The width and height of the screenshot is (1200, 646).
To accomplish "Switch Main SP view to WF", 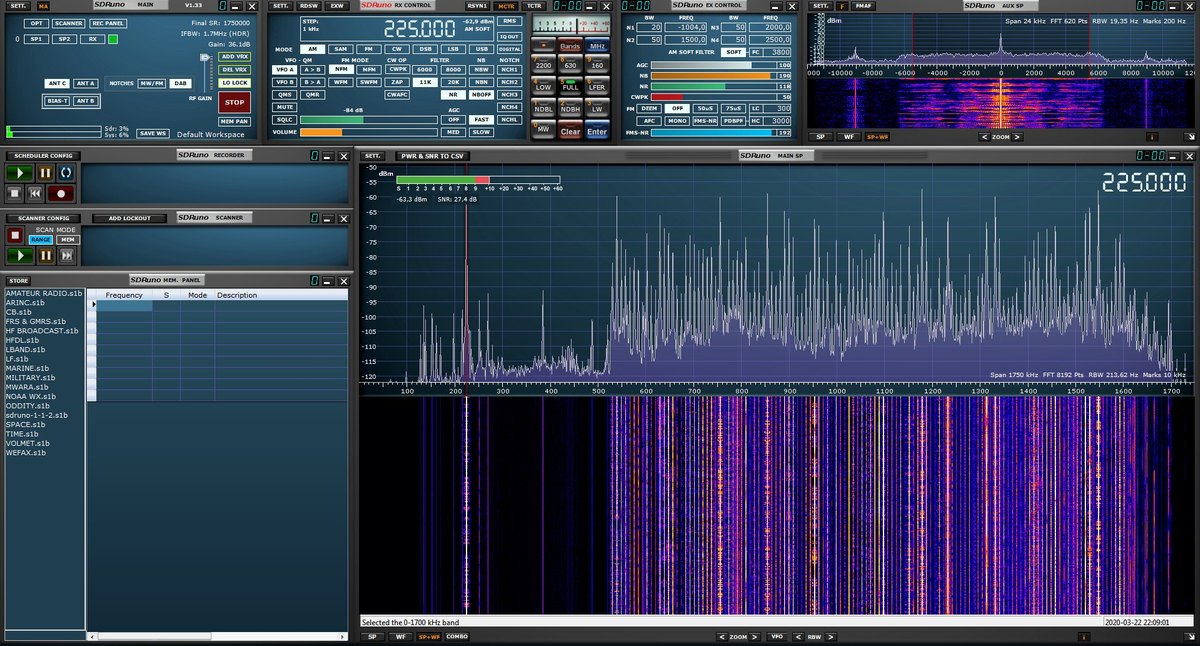I will tap(400, 636).
